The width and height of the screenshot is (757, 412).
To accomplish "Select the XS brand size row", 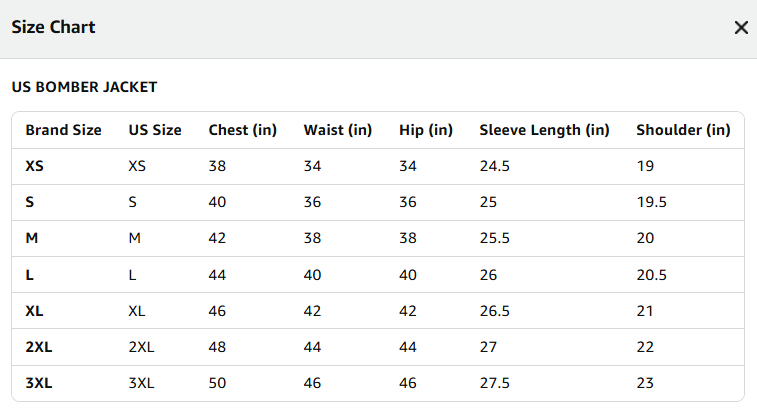I will tap(378, 166).
